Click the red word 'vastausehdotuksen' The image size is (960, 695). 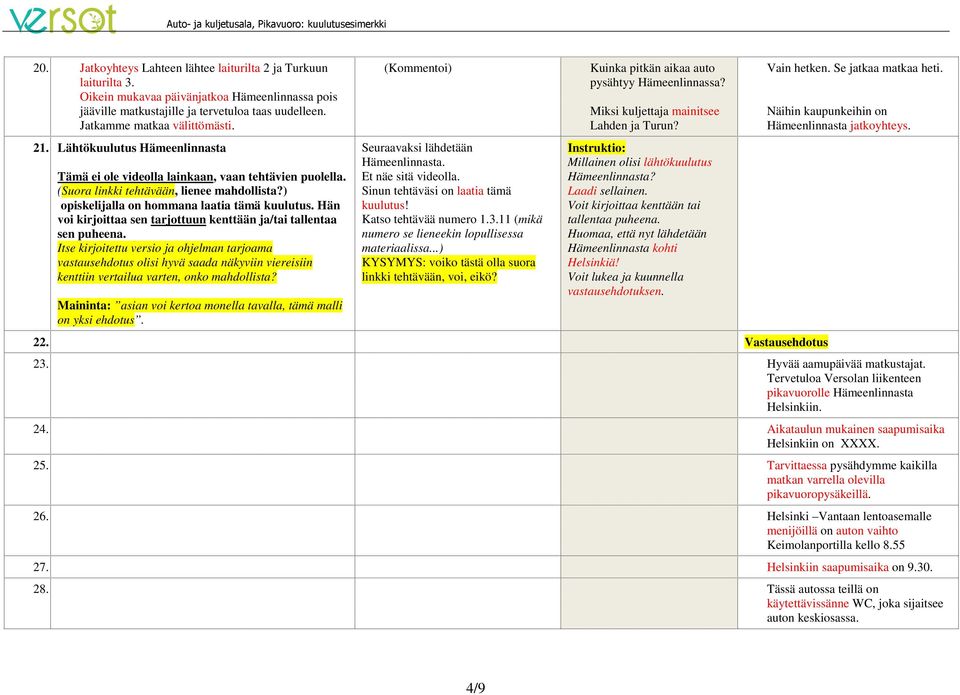pos(614,291)
